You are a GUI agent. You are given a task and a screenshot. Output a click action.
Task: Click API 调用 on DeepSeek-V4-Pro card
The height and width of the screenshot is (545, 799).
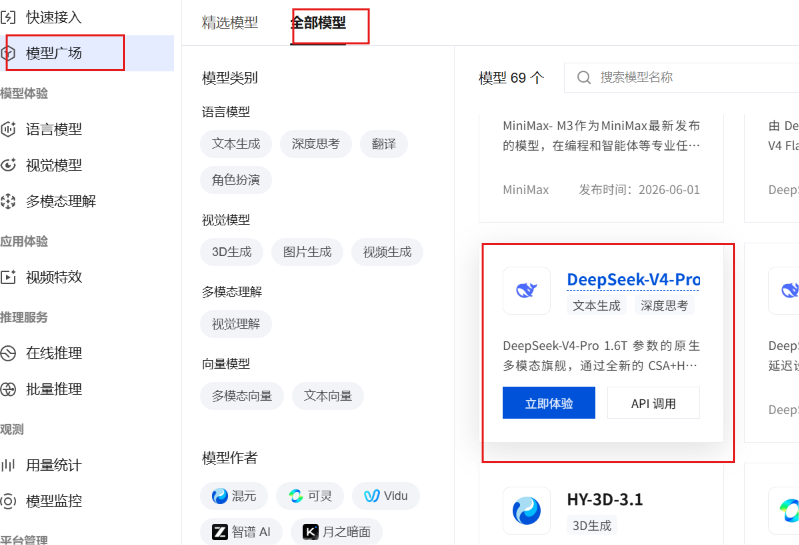[653, 403]
